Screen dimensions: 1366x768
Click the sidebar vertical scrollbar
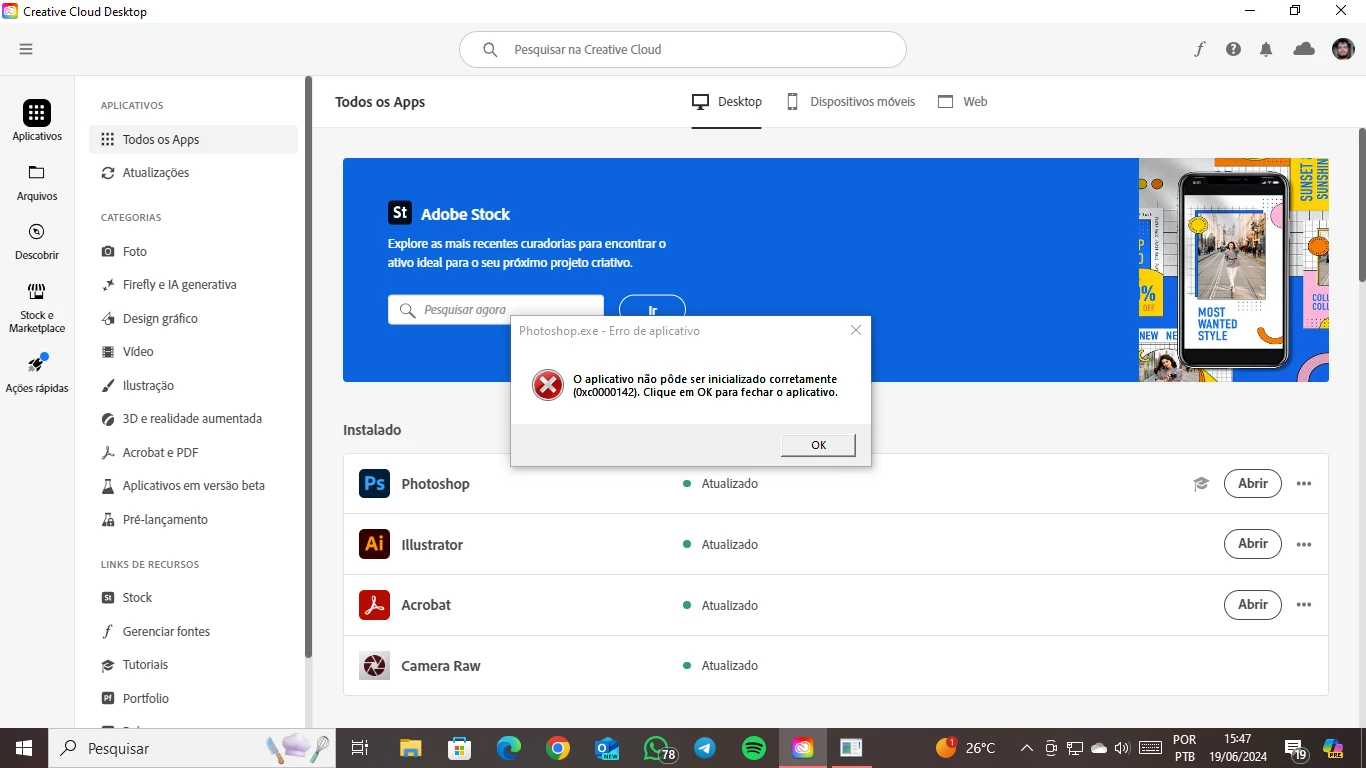pos(308,367)
